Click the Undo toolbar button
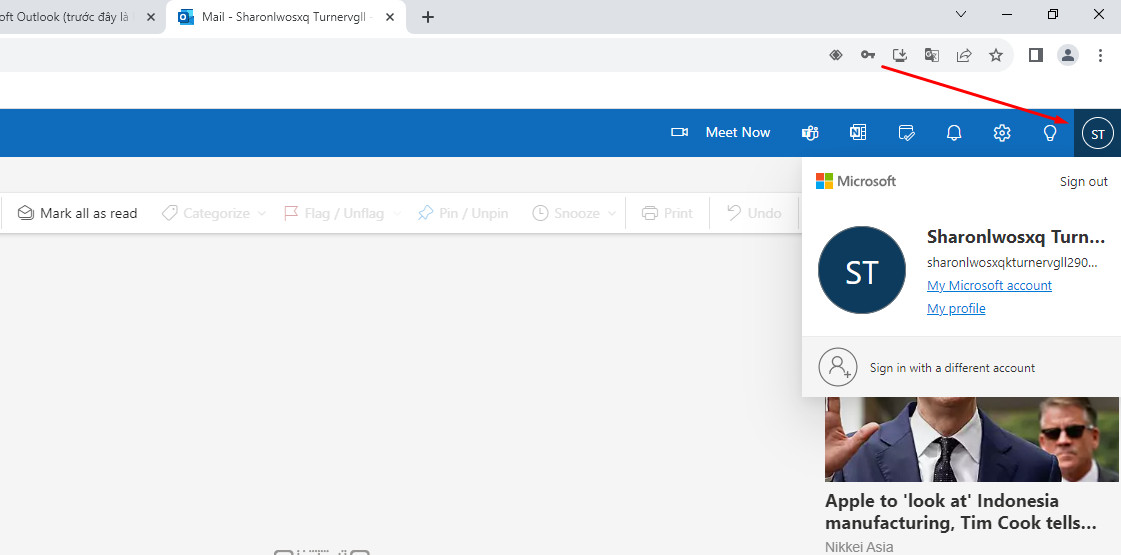The image size is (1121, 555). (754, 213)
